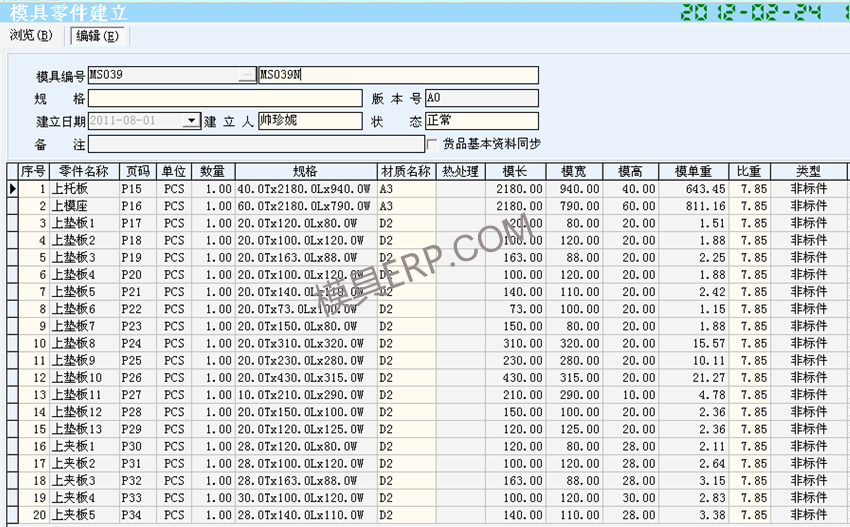Switch to the 浏览(B) tab

(30, 36)
